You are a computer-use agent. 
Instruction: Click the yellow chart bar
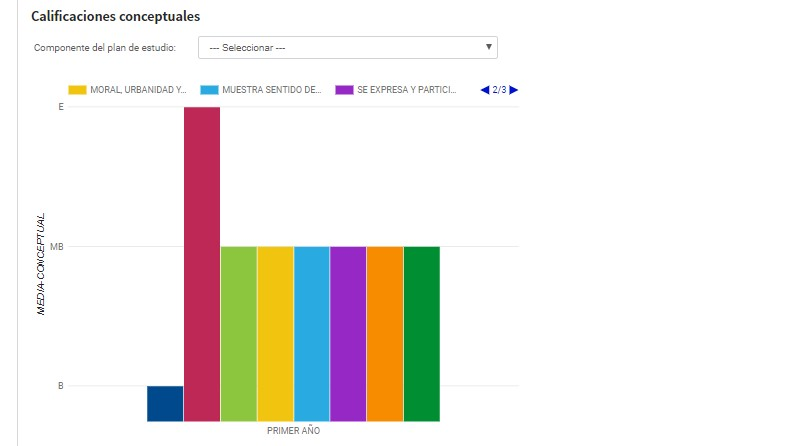tap(275, 333)
